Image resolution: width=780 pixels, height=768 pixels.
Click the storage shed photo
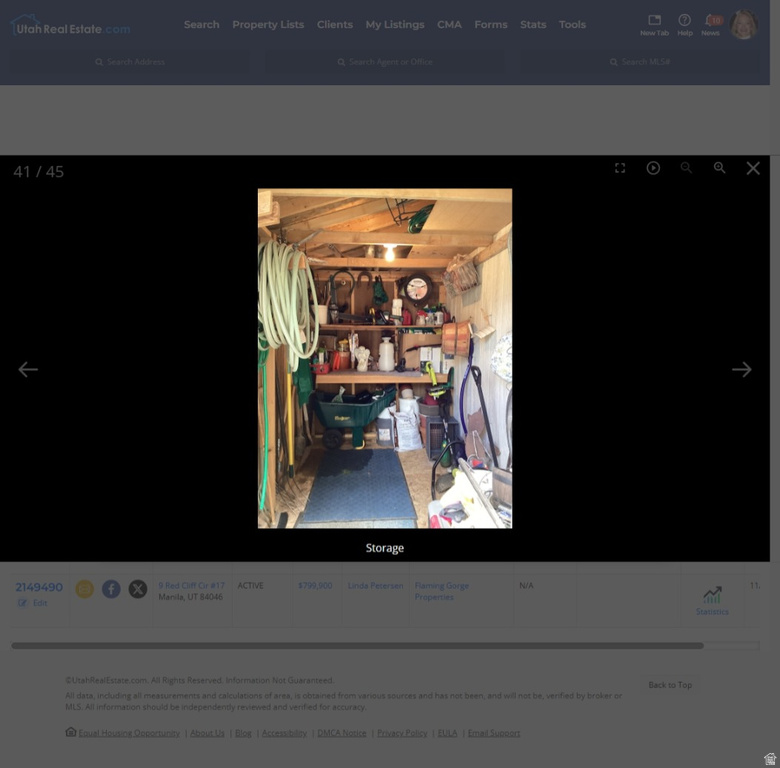[x=384, y=358]
